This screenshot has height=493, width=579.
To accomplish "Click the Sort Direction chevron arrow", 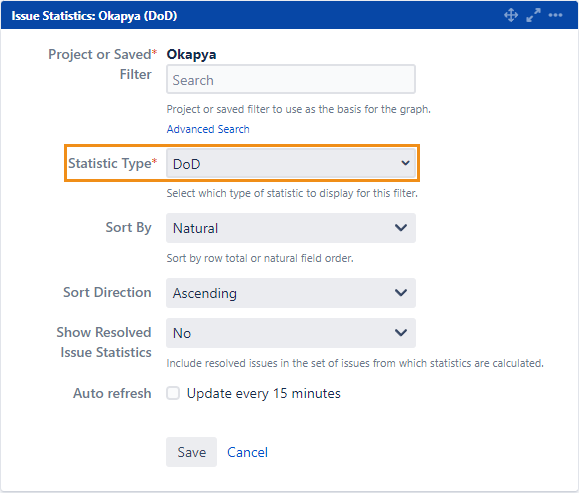I will [401, 292].
